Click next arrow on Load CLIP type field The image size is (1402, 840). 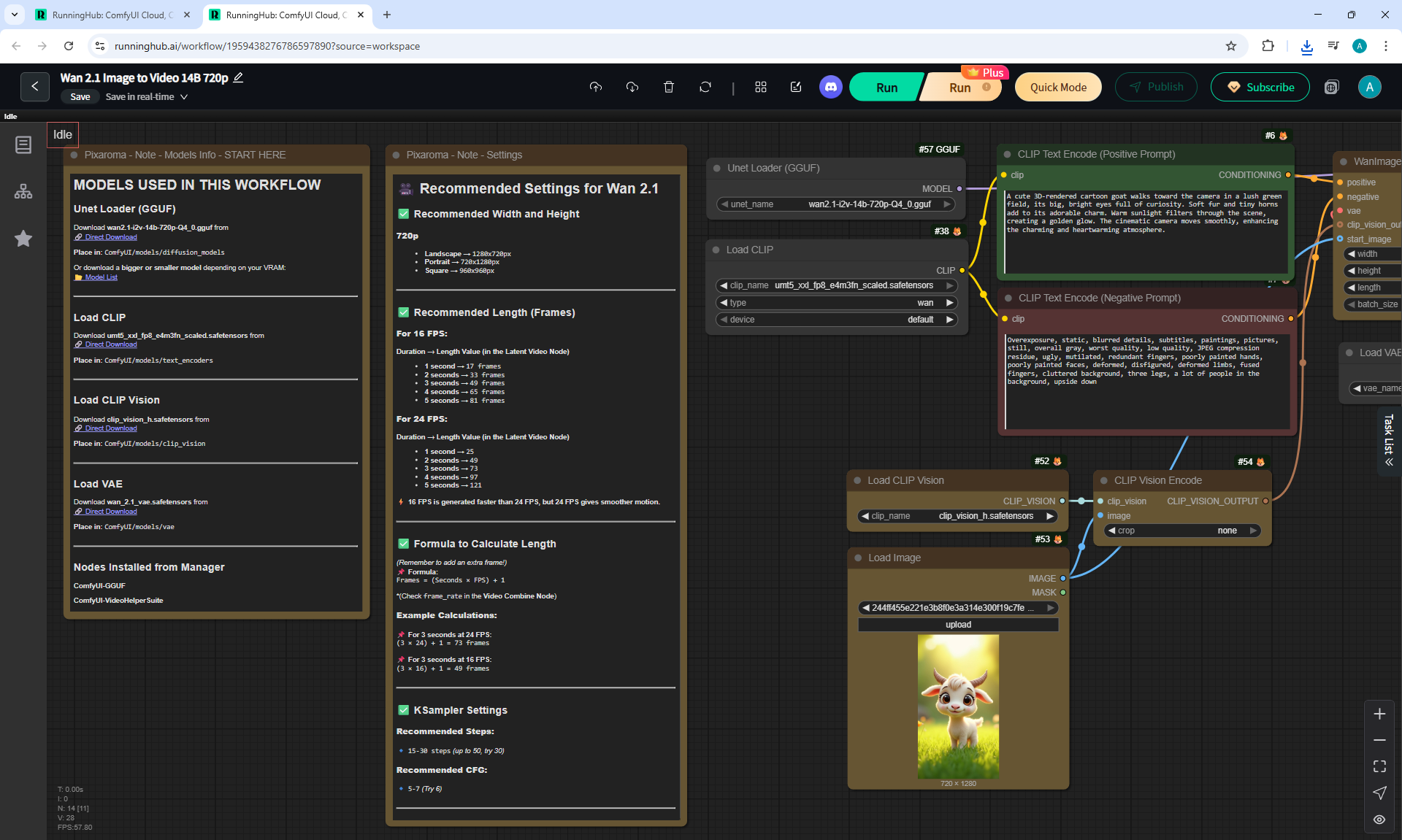click(x=950, y=303)
